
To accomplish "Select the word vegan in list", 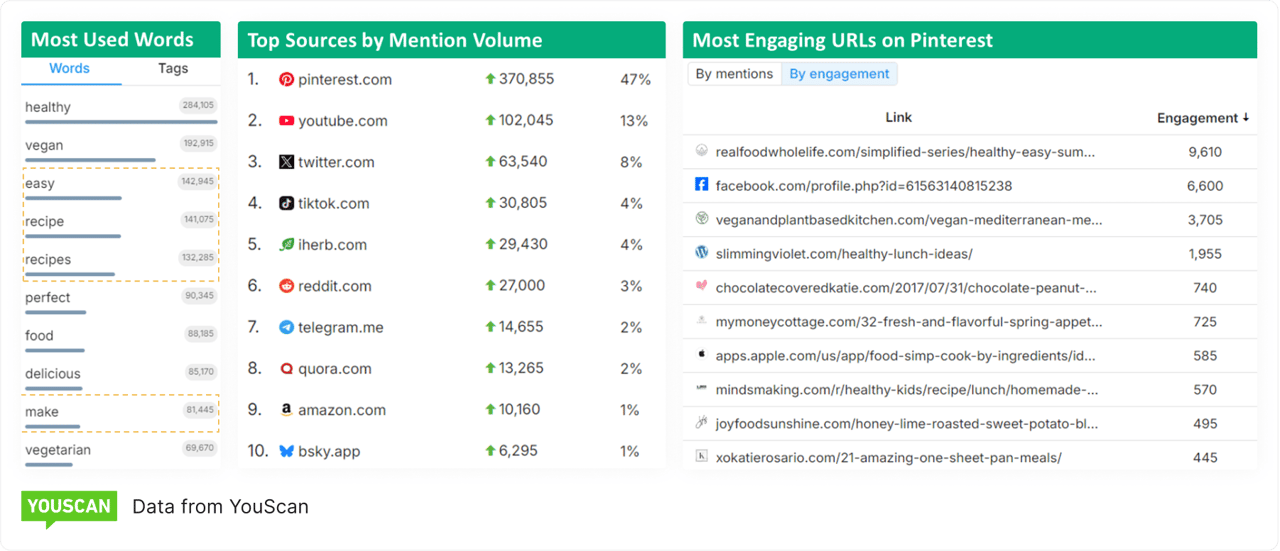I will (x=44, y=145).
